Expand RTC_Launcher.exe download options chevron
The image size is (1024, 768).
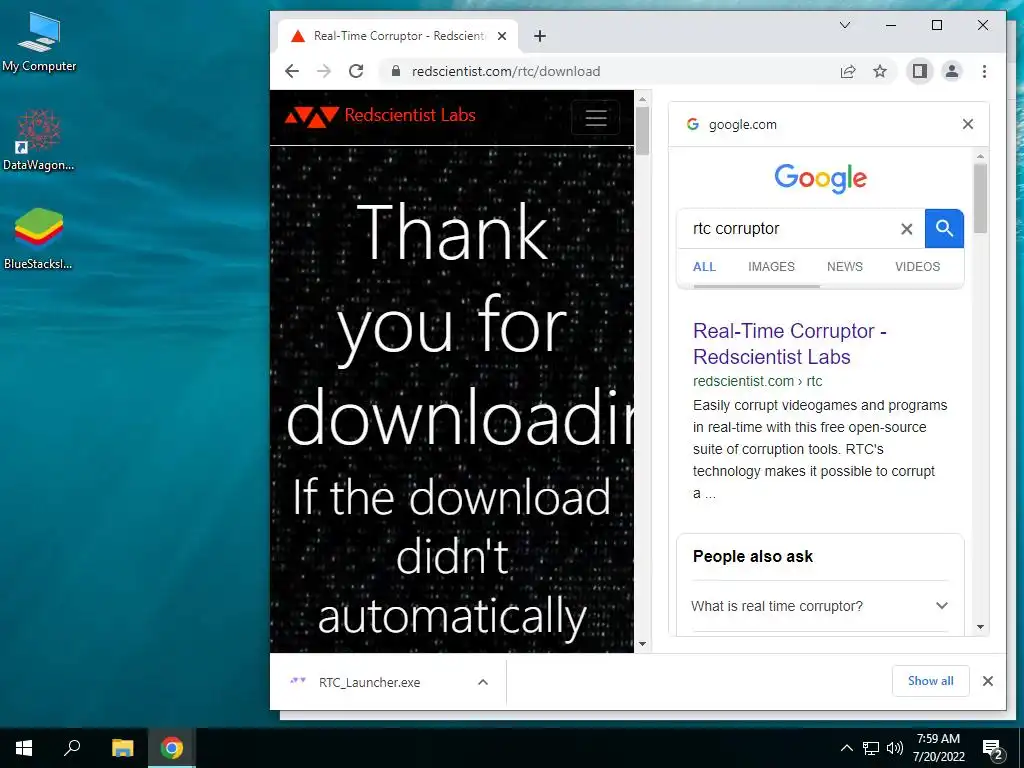pos(483,682)
